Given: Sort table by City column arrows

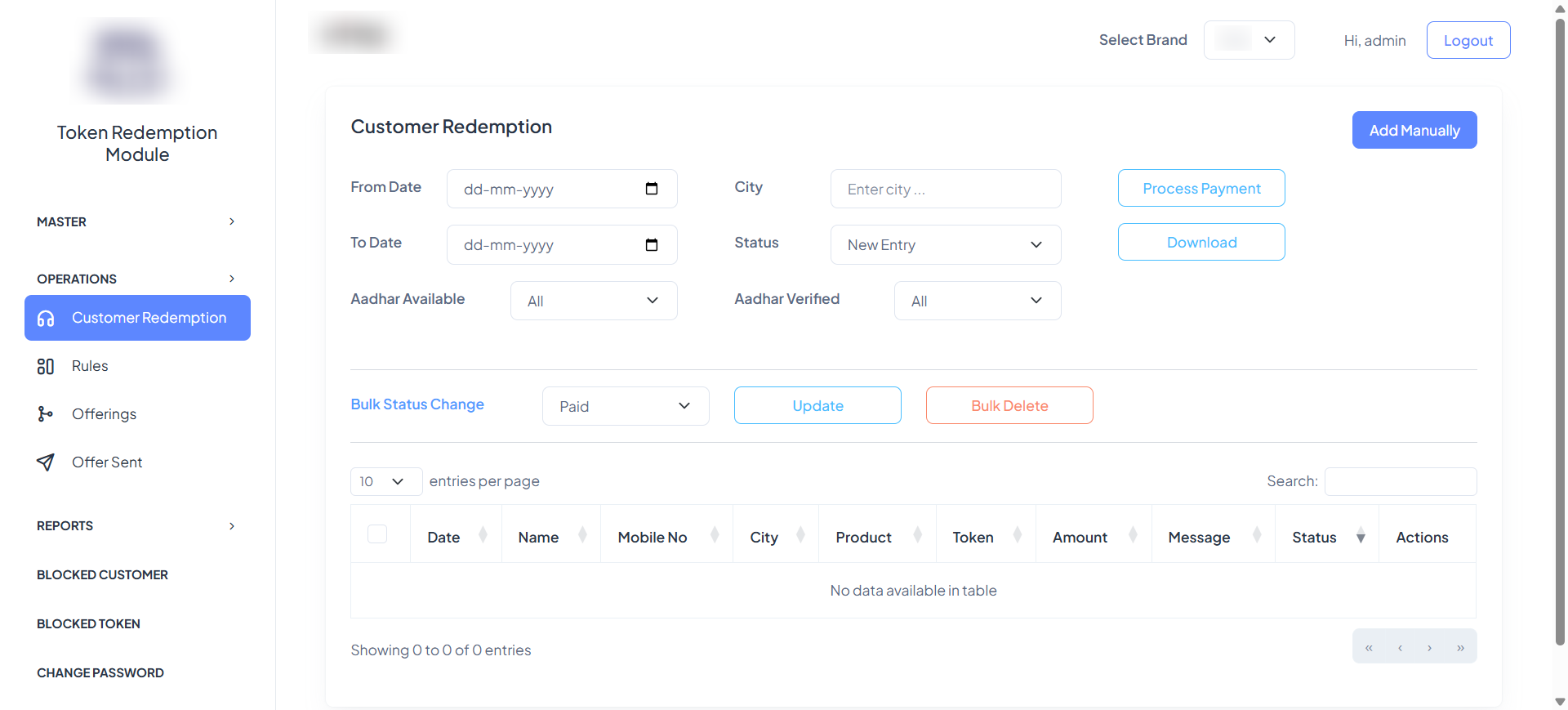Looking at the screenshot, I should pyautogui.click(x=800, y=535).
